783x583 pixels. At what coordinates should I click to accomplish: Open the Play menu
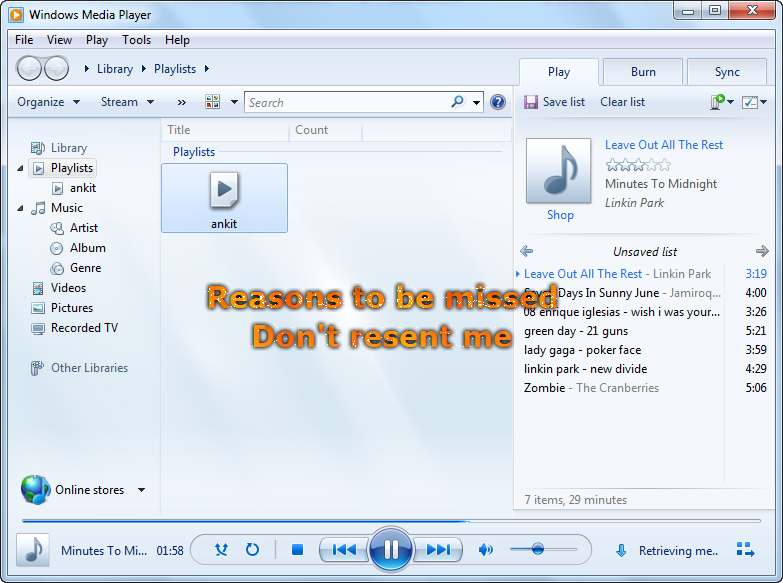coord(97,40)
